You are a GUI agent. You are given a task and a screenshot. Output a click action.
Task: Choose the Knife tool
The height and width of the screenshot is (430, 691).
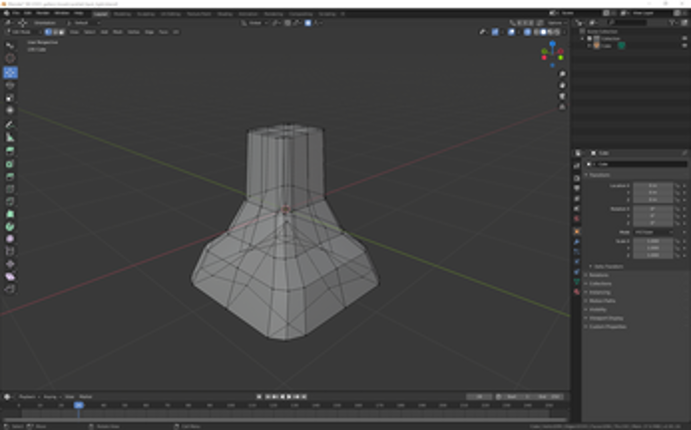pyautogui.click(x=10, y=202)
